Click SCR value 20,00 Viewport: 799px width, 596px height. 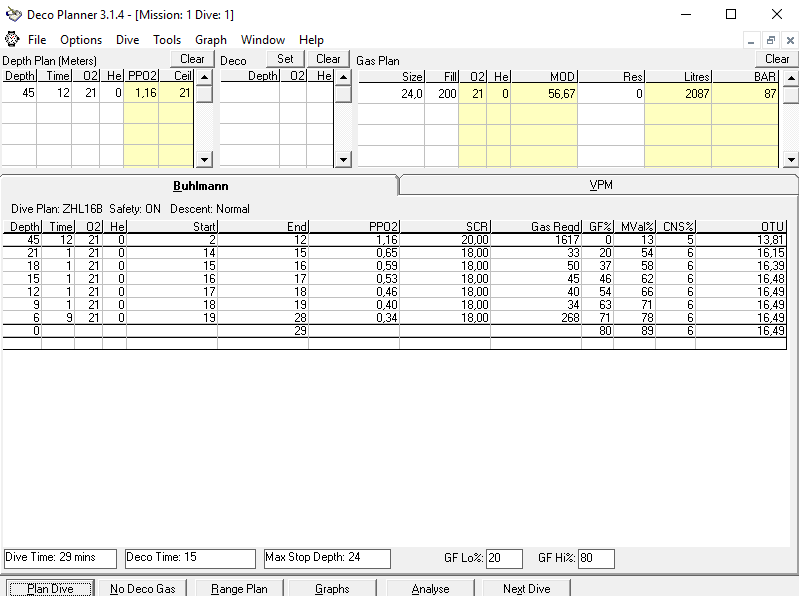click(445, 239)
